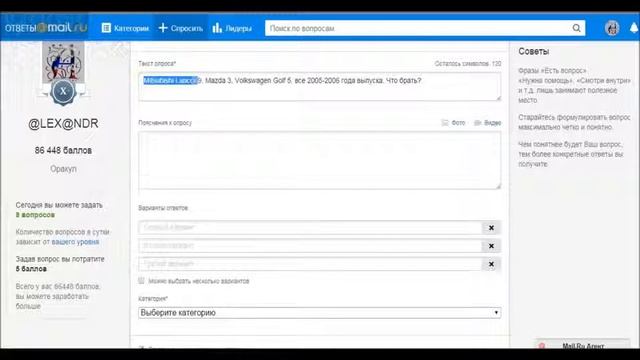Click the Советы heading

pos(533,51)
